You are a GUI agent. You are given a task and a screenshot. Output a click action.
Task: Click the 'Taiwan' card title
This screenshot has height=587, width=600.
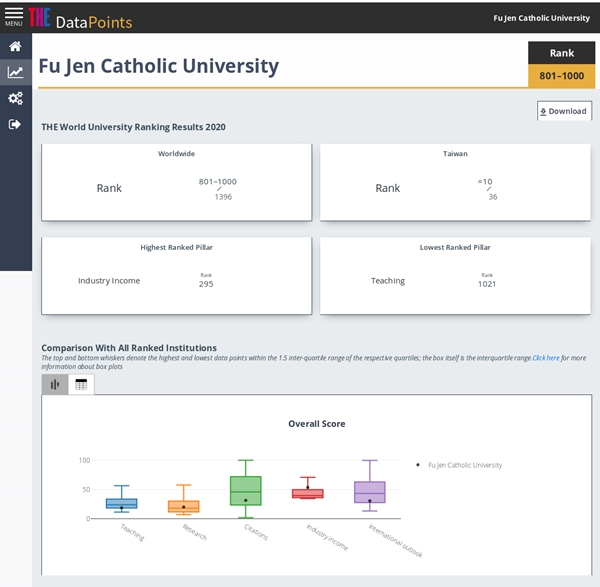click(x=455, y=153)
